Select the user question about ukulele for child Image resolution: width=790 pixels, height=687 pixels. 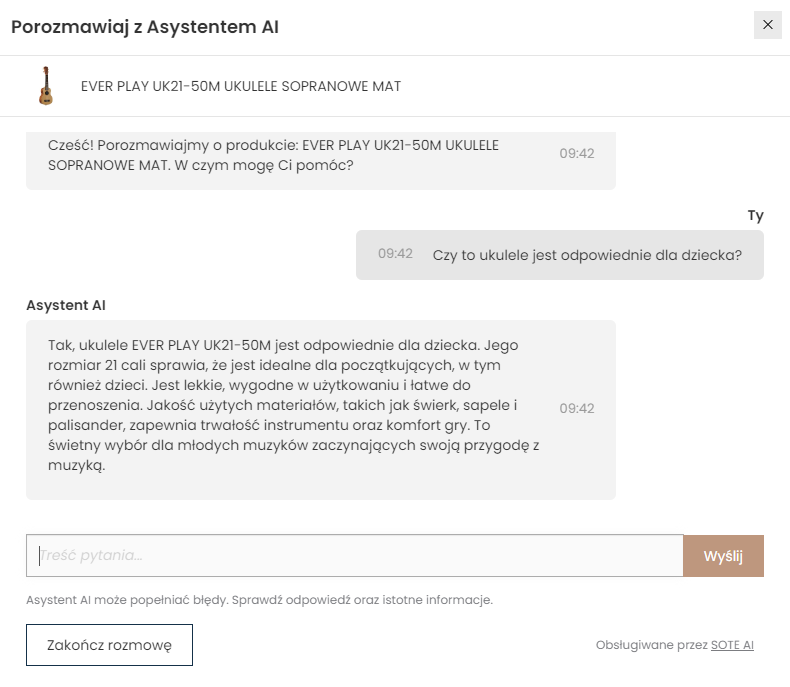tap(587, 255)
